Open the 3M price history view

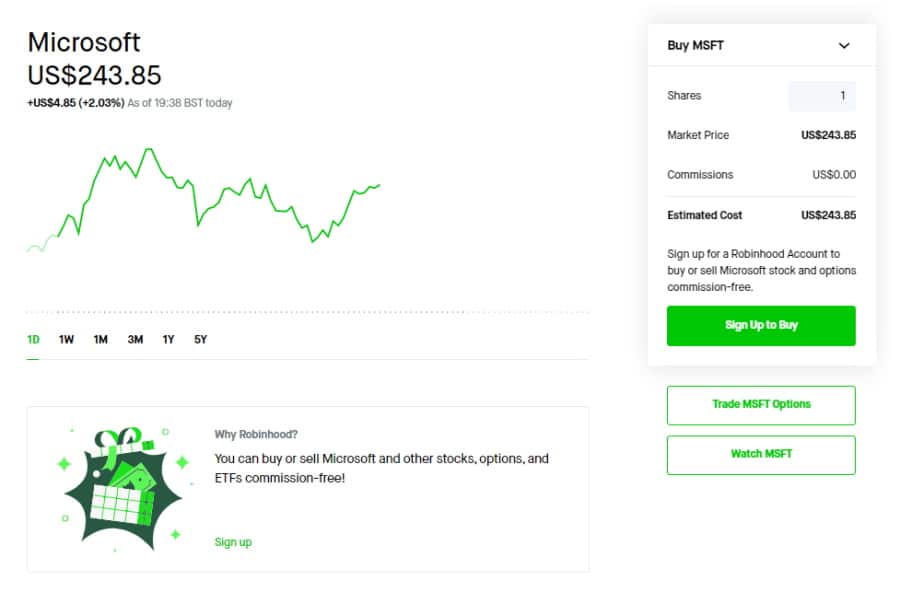point(133,340)
